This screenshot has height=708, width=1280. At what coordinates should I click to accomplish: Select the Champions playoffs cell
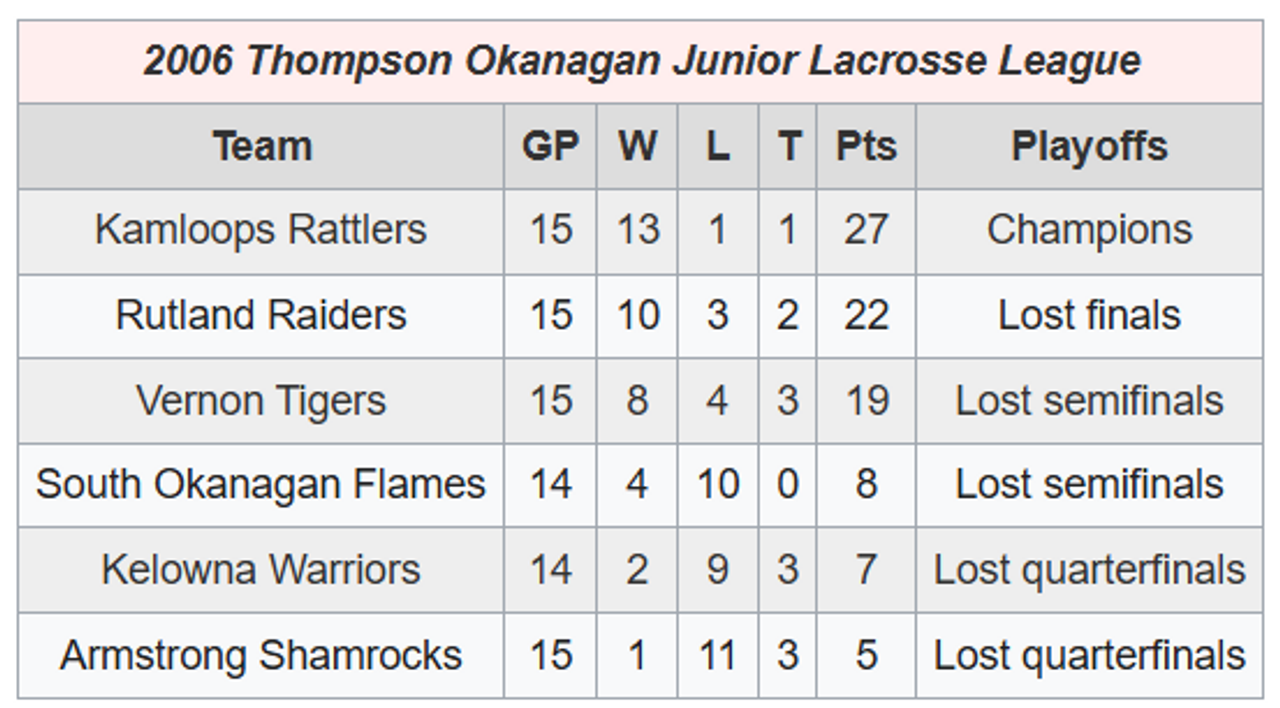(x=1089, y=231)
